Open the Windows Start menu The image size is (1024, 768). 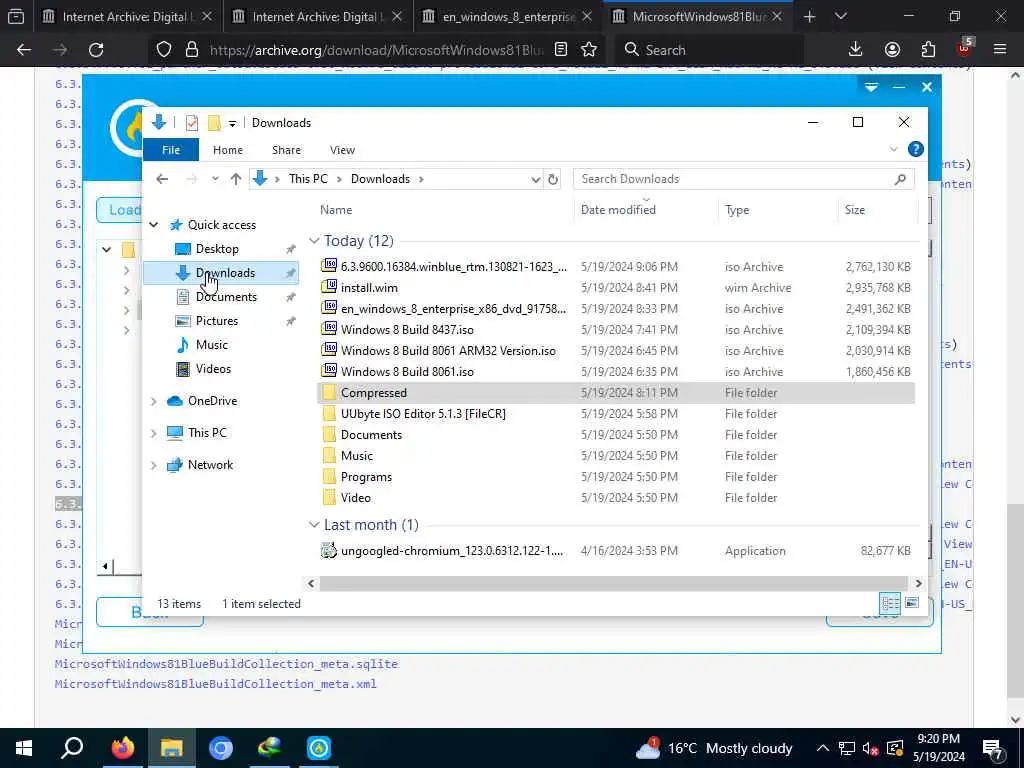coord(24,748)
